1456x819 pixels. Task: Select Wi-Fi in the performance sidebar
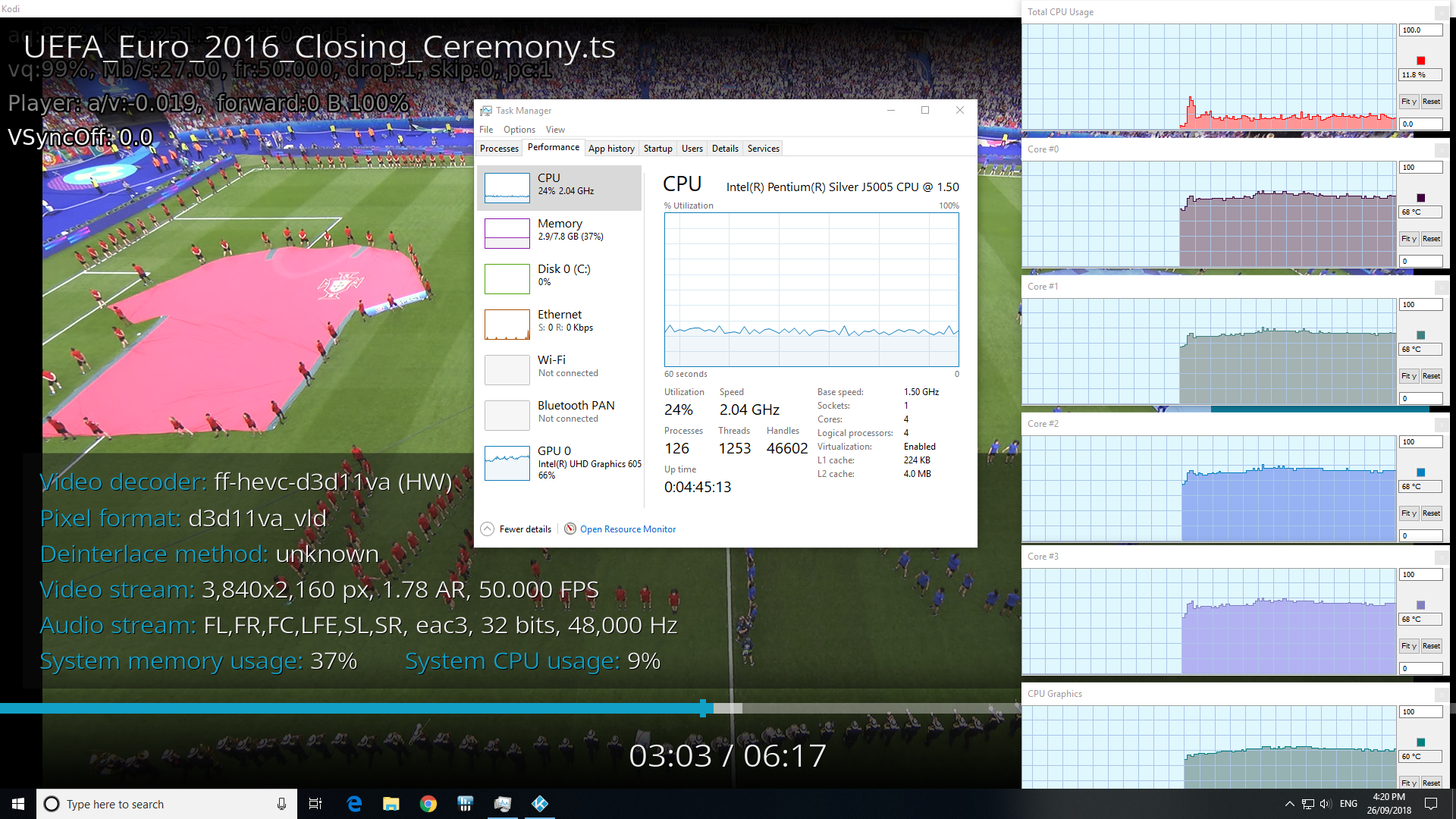559,369
